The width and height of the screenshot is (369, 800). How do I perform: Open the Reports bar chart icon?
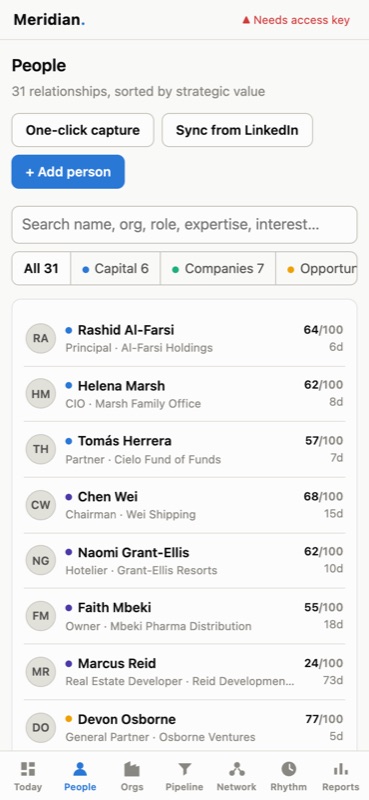[x=340, y=769]
